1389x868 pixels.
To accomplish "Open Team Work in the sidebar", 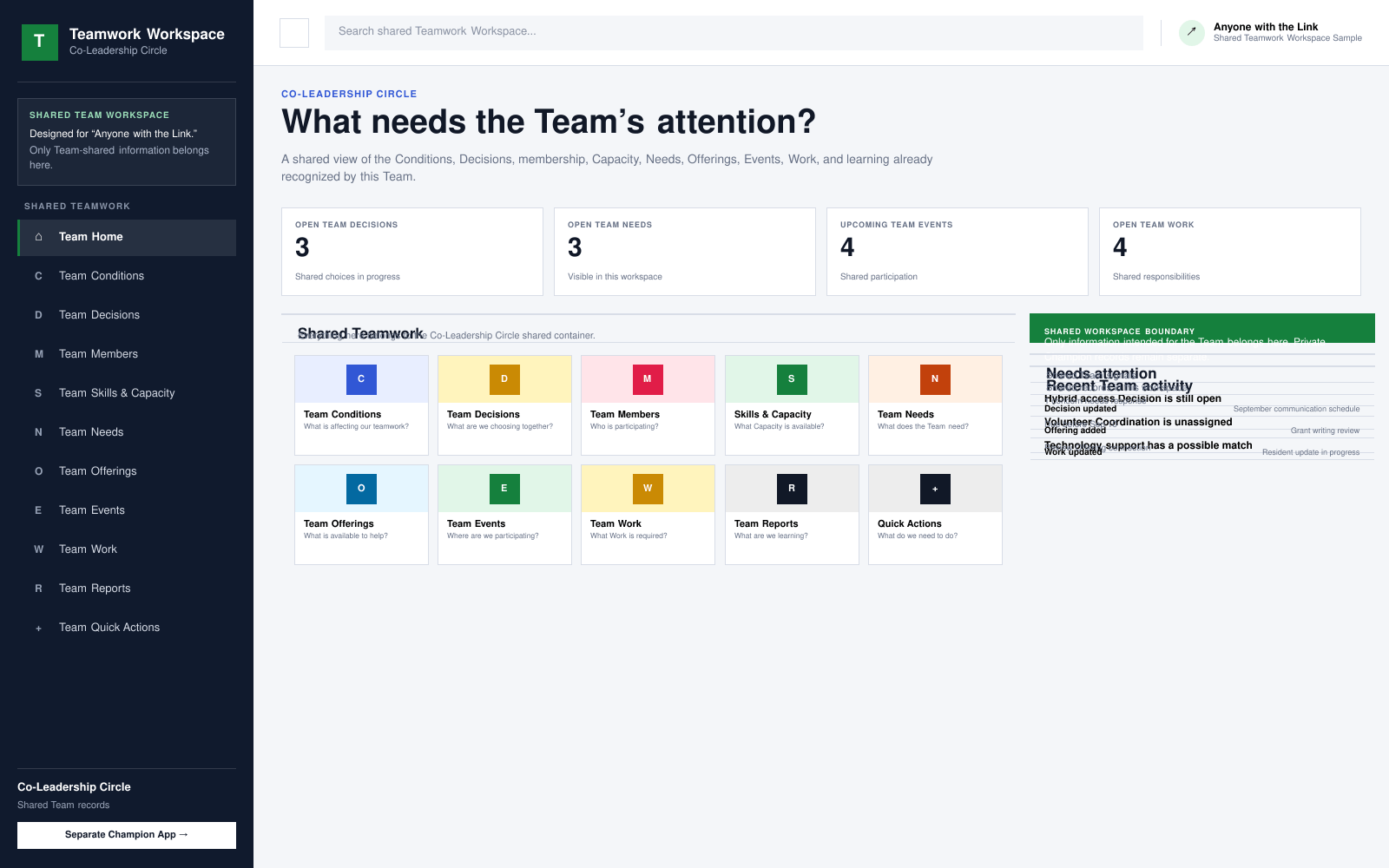I will click(x=127, y=549).
